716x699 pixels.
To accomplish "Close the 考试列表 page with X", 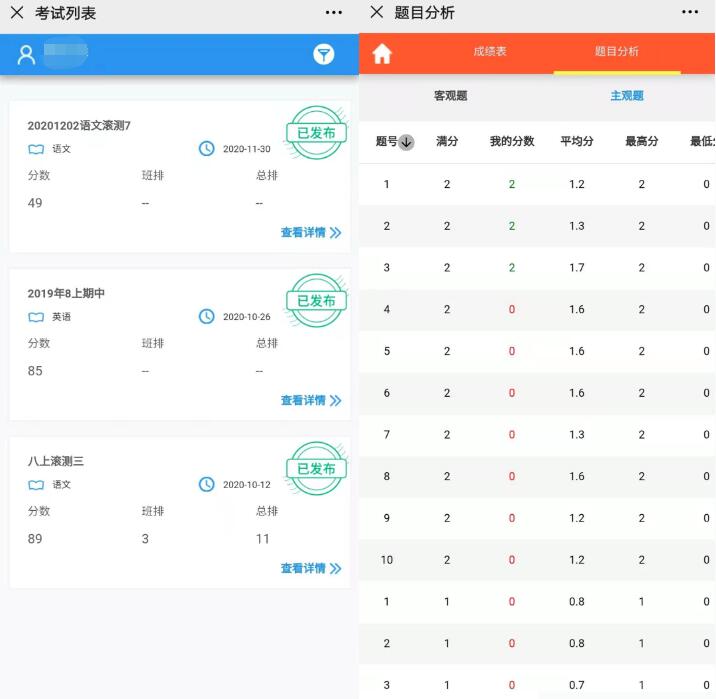I will (x=16, y=12).
